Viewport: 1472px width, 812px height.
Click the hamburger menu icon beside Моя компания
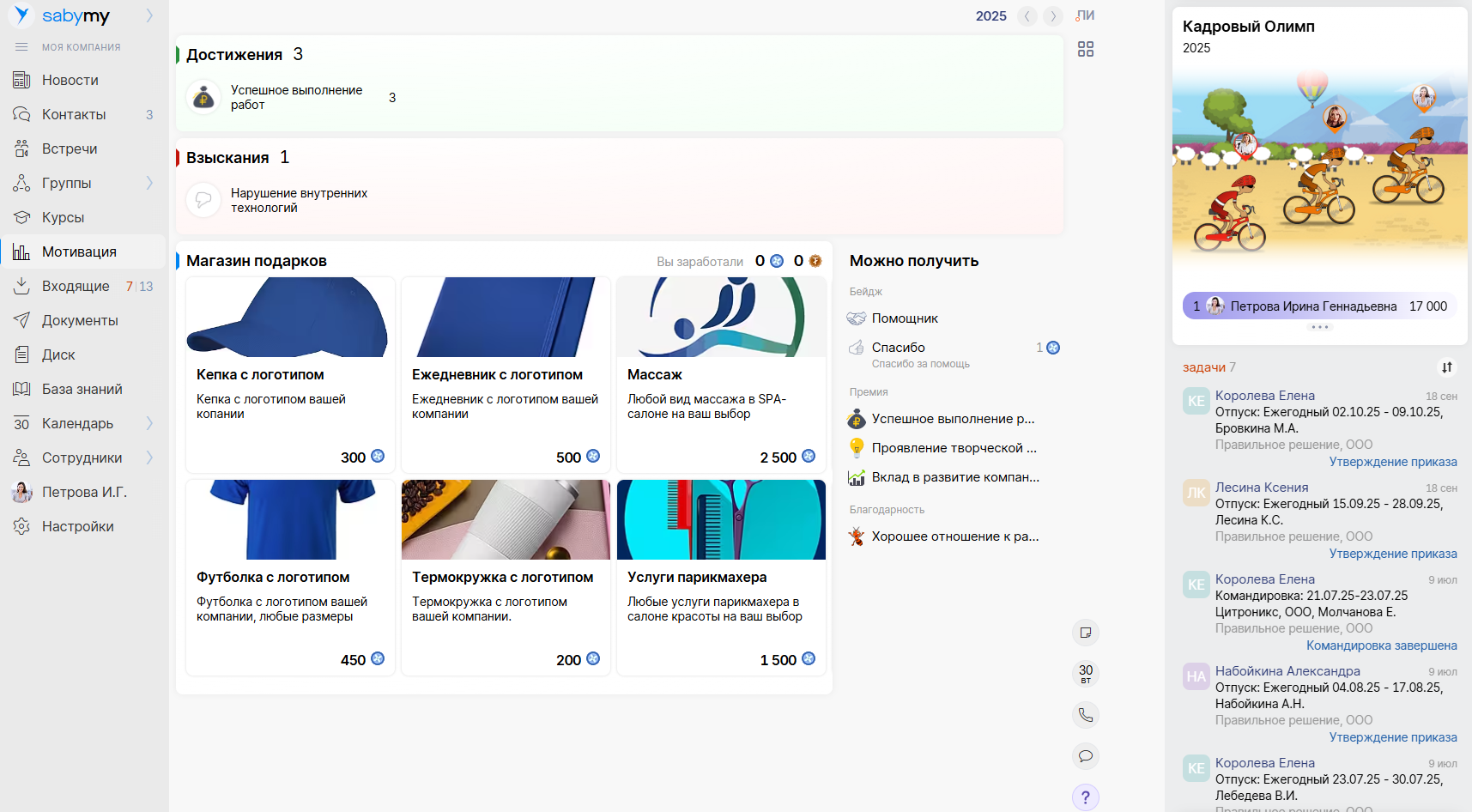click(21, 47)
